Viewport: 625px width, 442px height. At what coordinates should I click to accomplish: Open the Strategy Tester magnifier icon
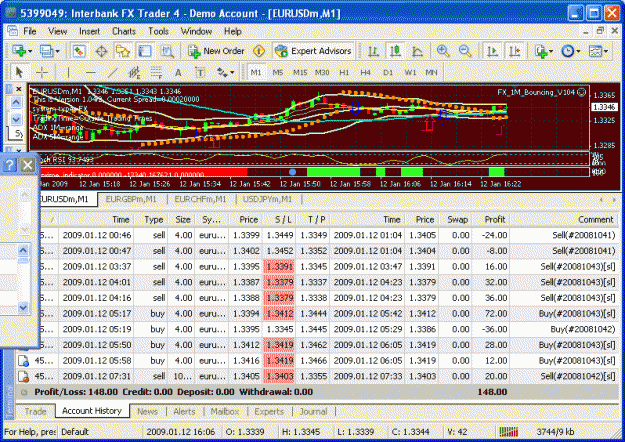pos(167,51)
